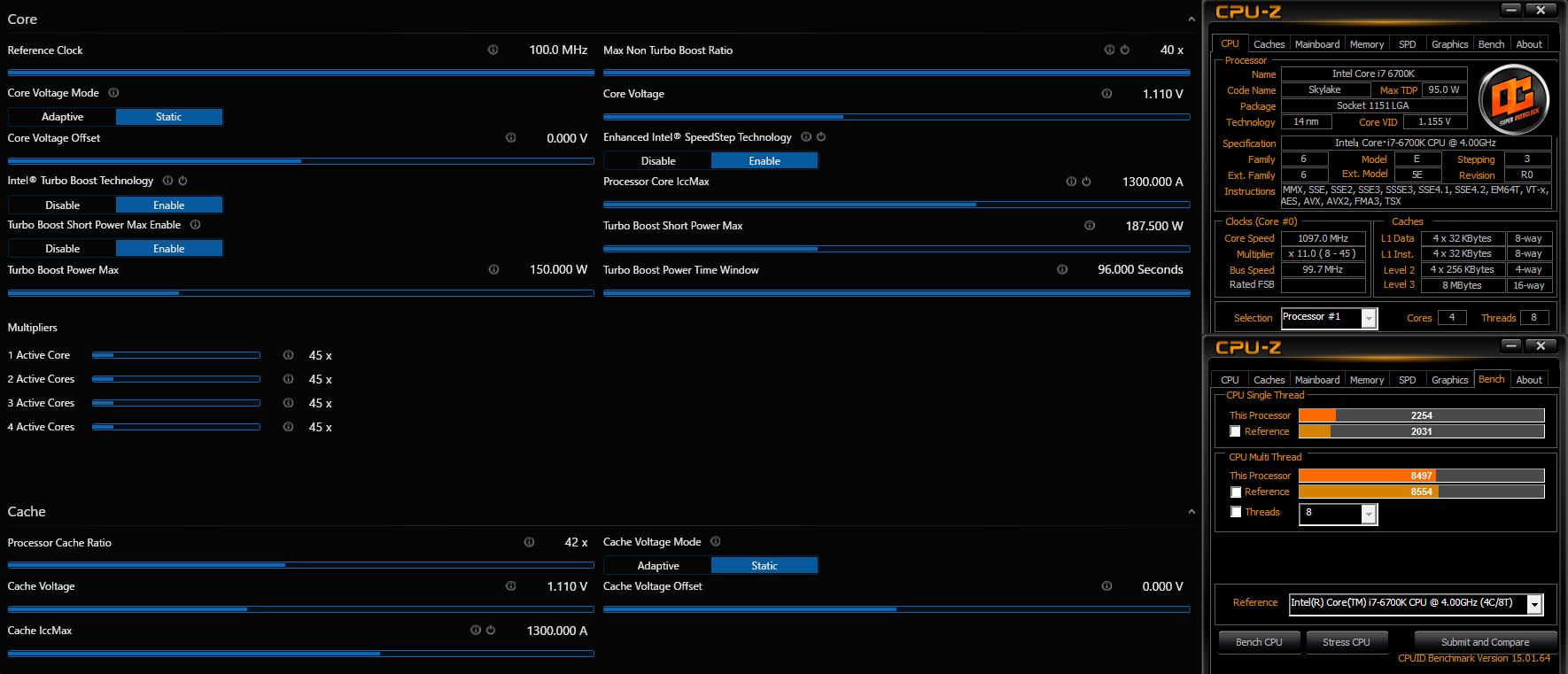Click info icon beside Reference Clock

coord(493,50)
